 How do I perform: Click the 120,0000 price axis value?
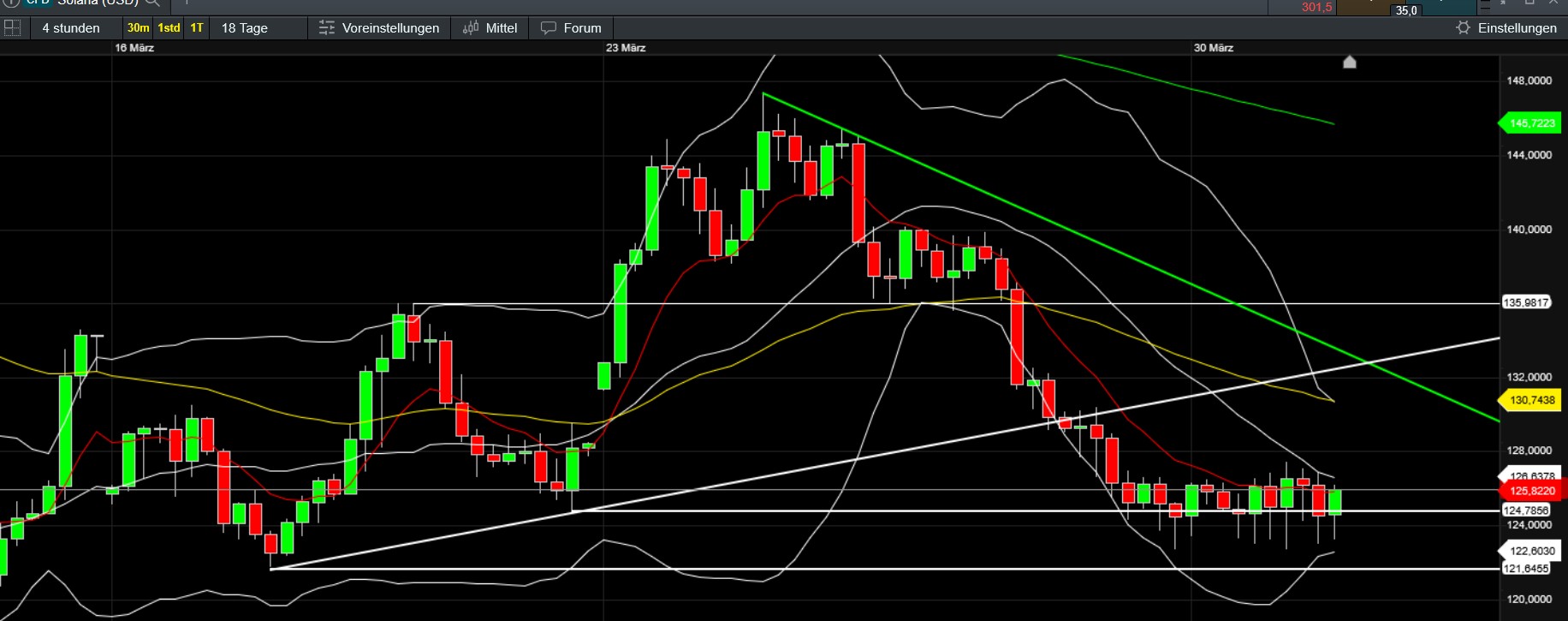(x=1529, y=600)
